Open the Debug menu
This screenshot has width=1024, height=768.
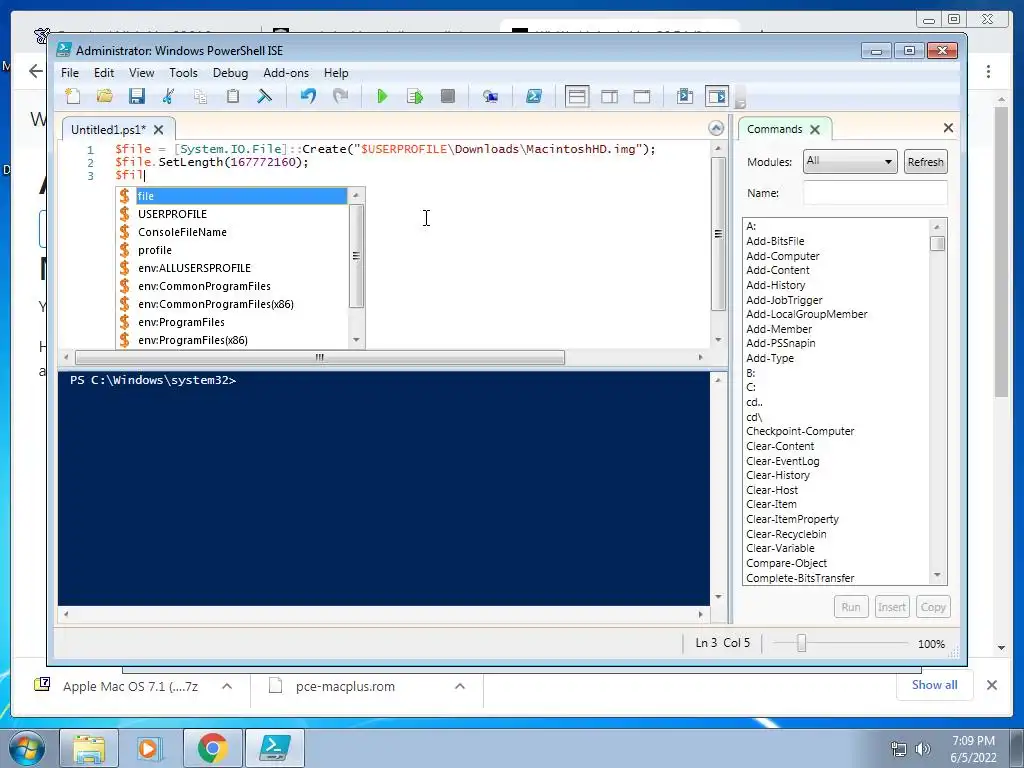[x=230, y=72]
